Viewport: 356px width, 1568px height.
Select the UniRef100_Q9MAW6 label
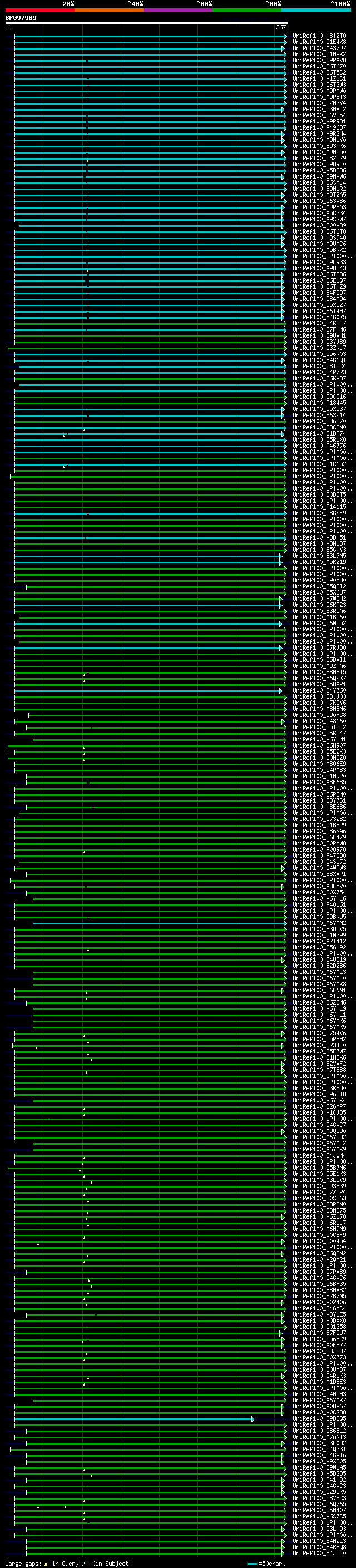(319, 176)
